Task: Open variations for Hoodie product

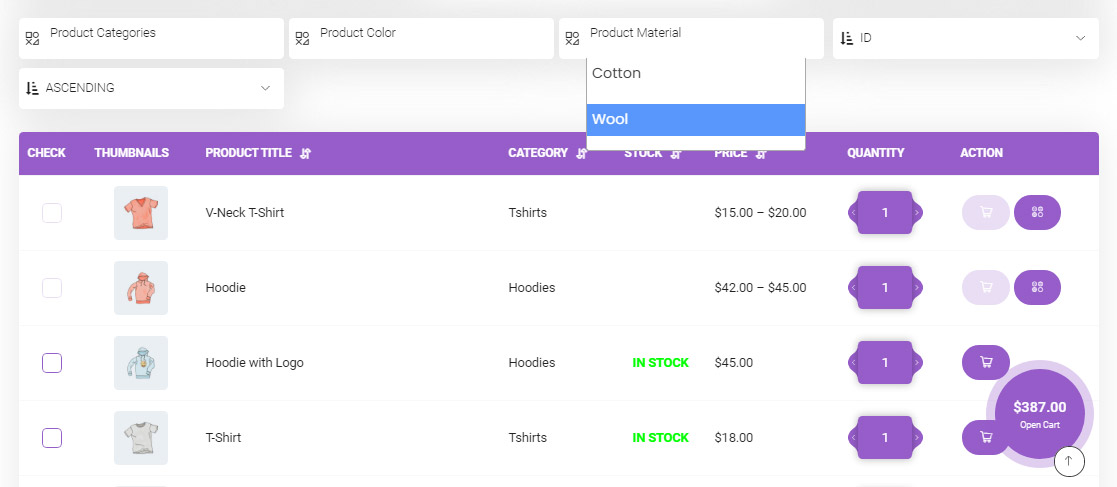Action: 1037,288
